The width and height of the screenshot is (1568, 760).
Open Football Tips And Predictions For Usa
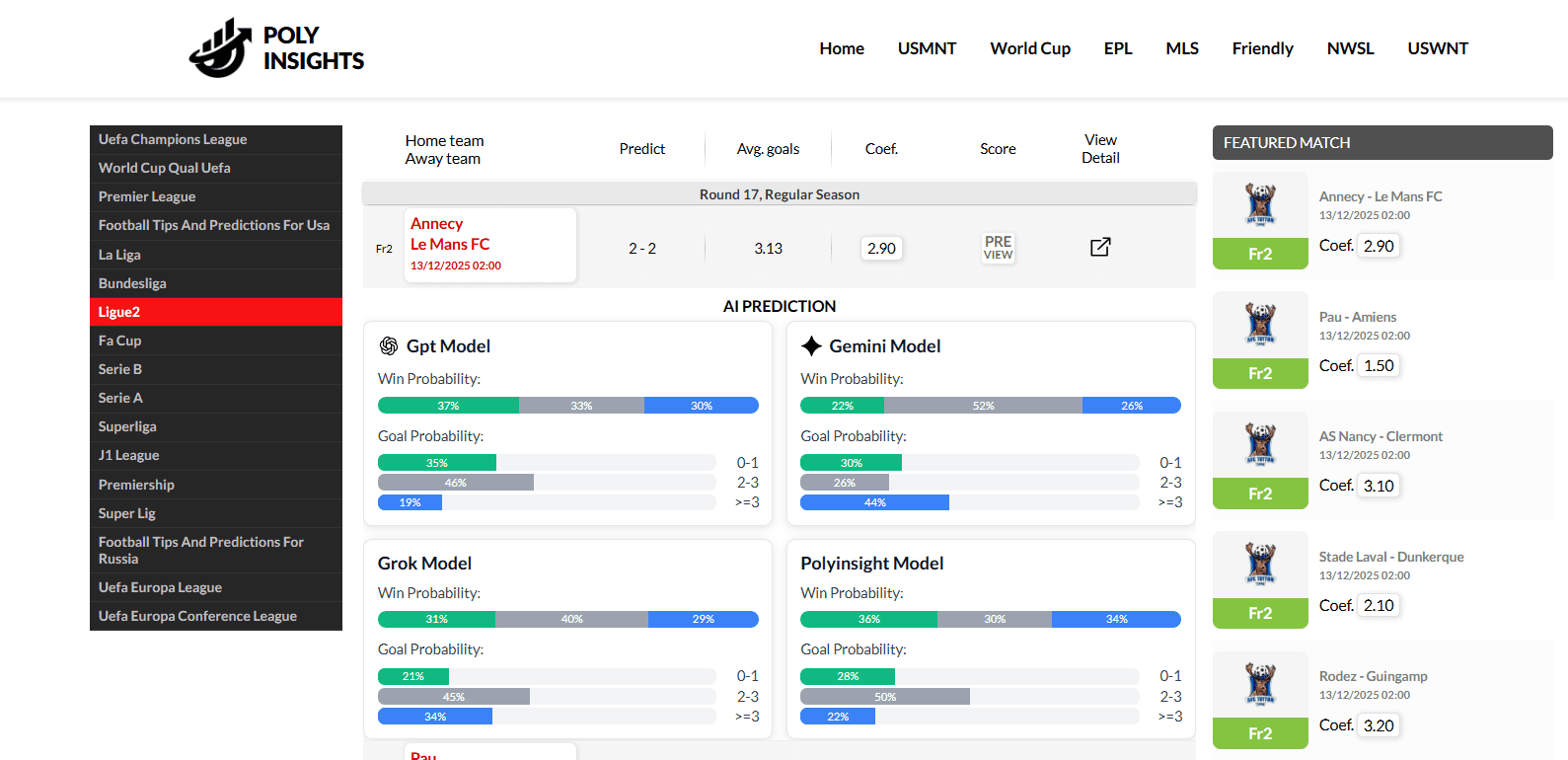coord(216,225)
